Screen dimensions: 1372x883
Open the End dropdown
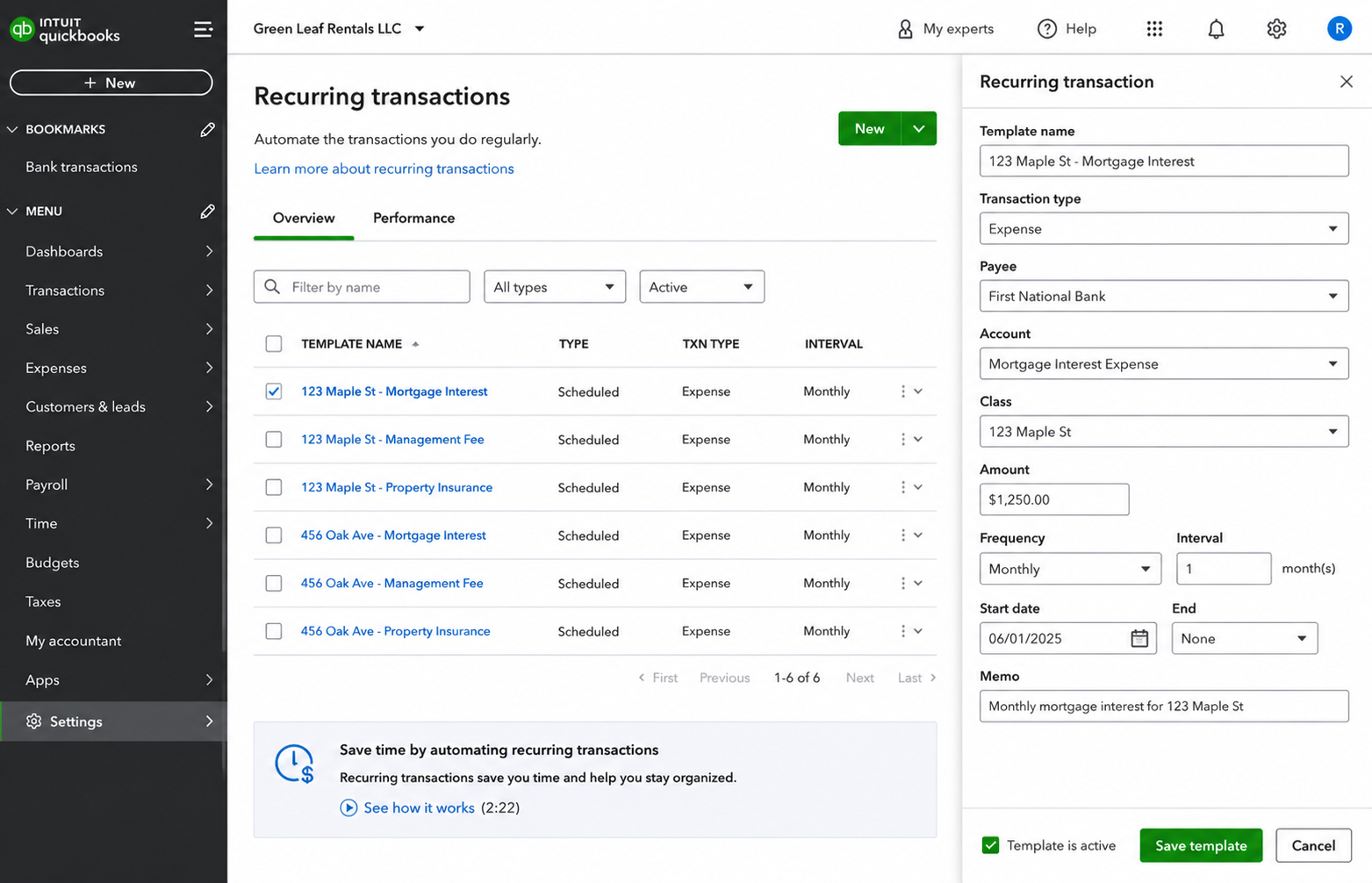[x=1245, y=638]
